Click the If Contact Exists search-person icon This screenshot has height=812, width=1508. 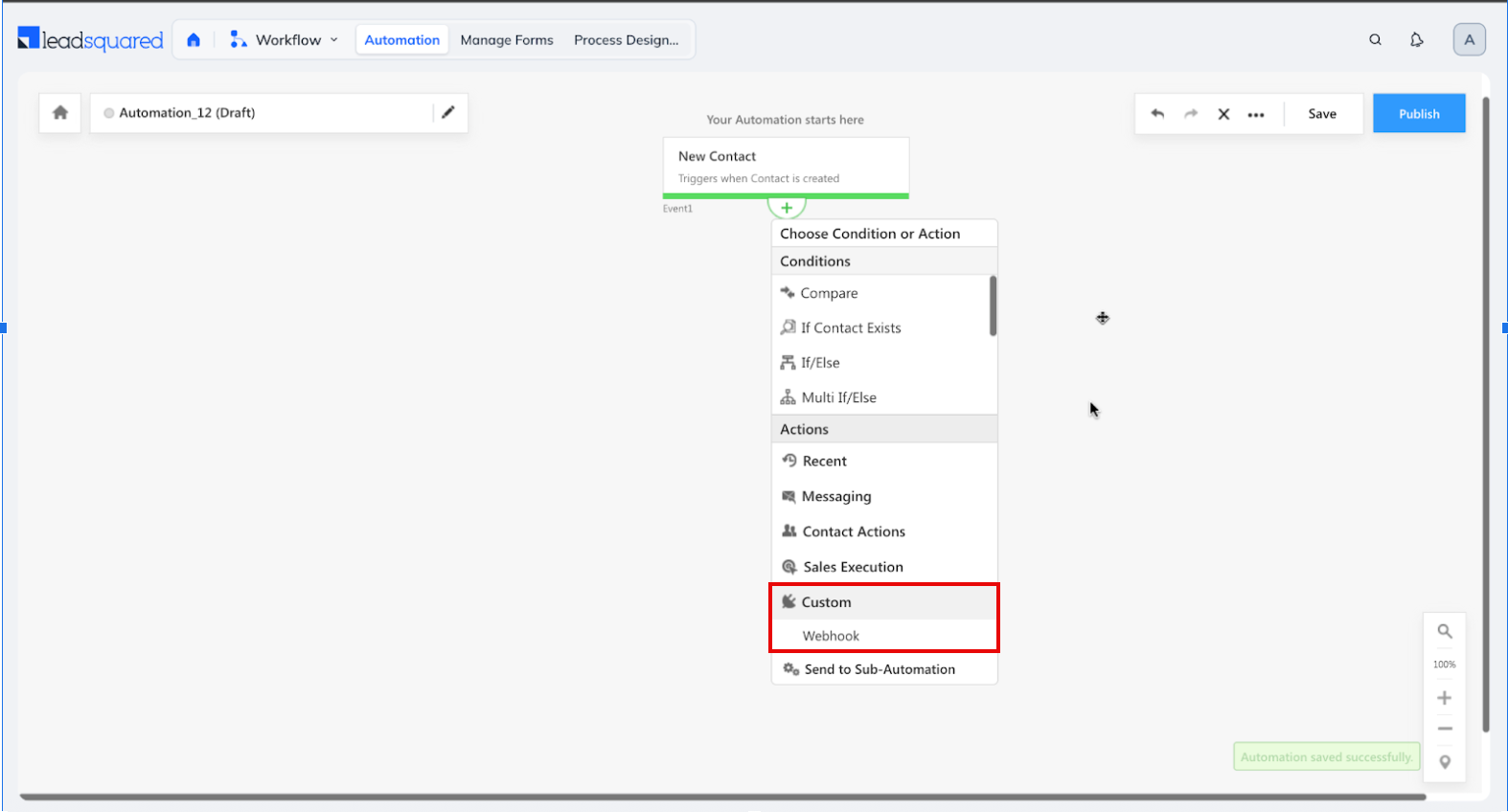(x=788, y=327)
